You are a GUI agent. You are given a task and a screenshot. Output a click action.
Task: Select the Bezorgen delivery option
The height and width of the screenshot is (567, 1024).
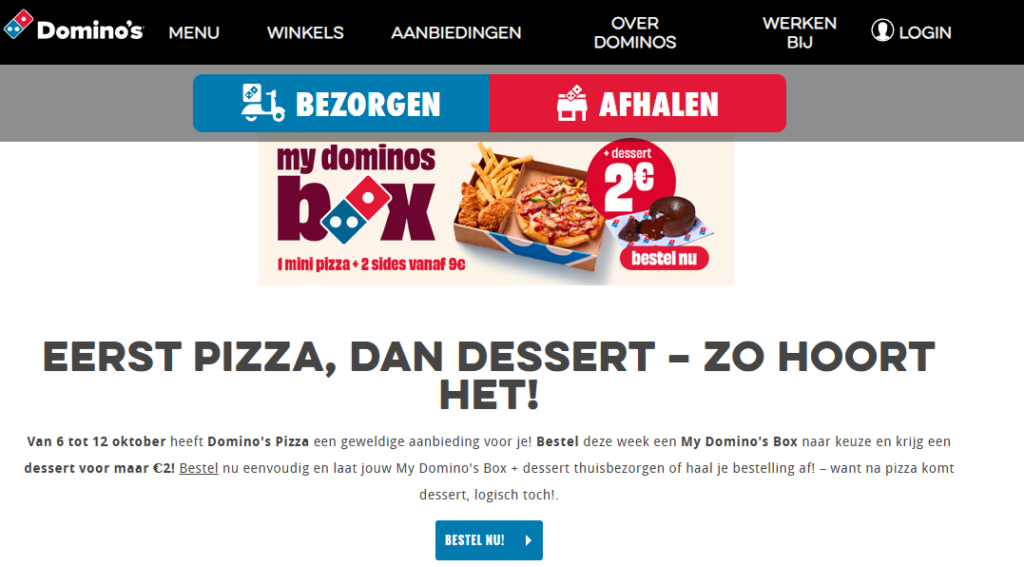pyautogui.click(x=342, y=103)
